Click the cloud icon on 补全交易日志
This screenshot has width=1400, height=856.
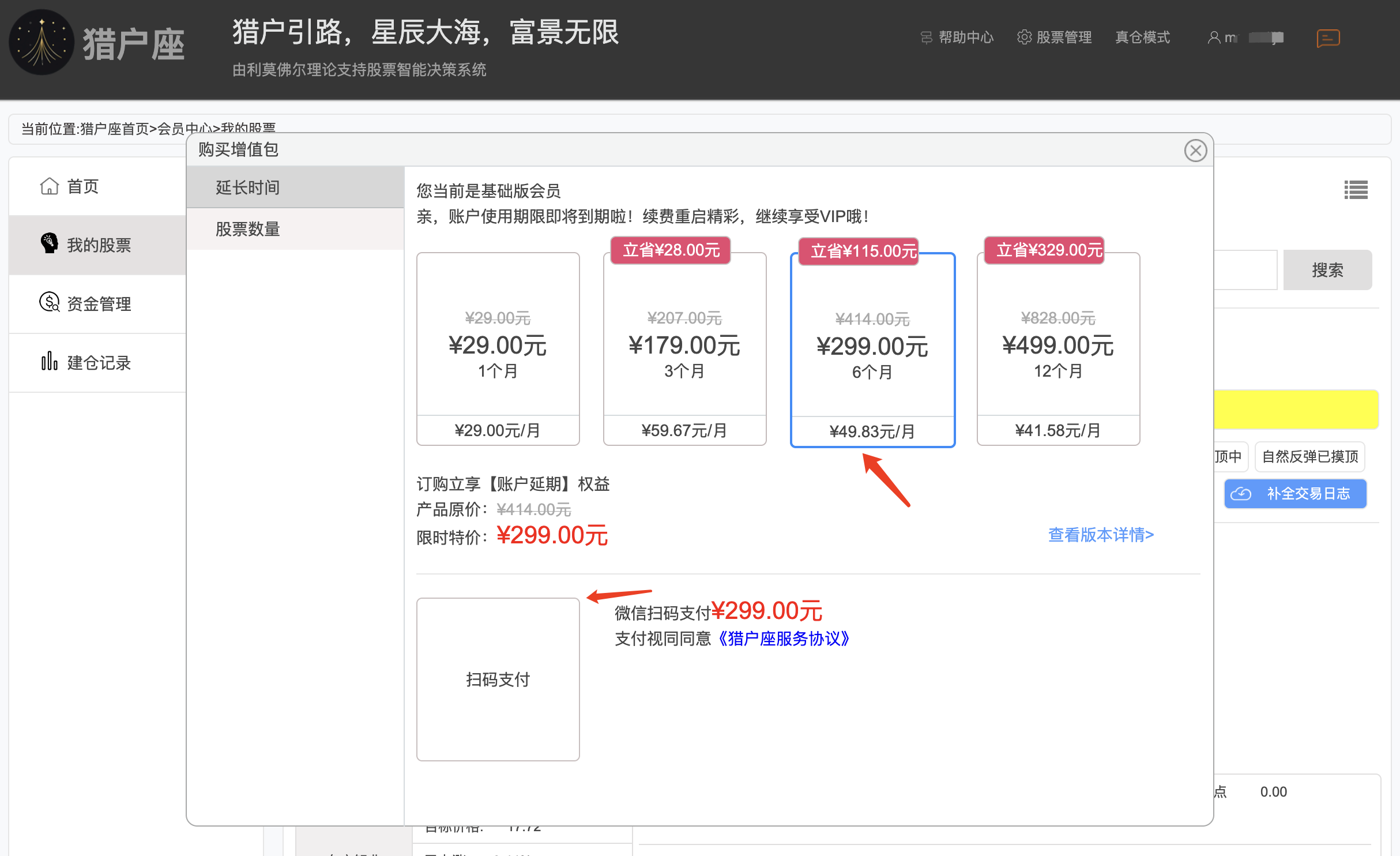coord(1240,494)
